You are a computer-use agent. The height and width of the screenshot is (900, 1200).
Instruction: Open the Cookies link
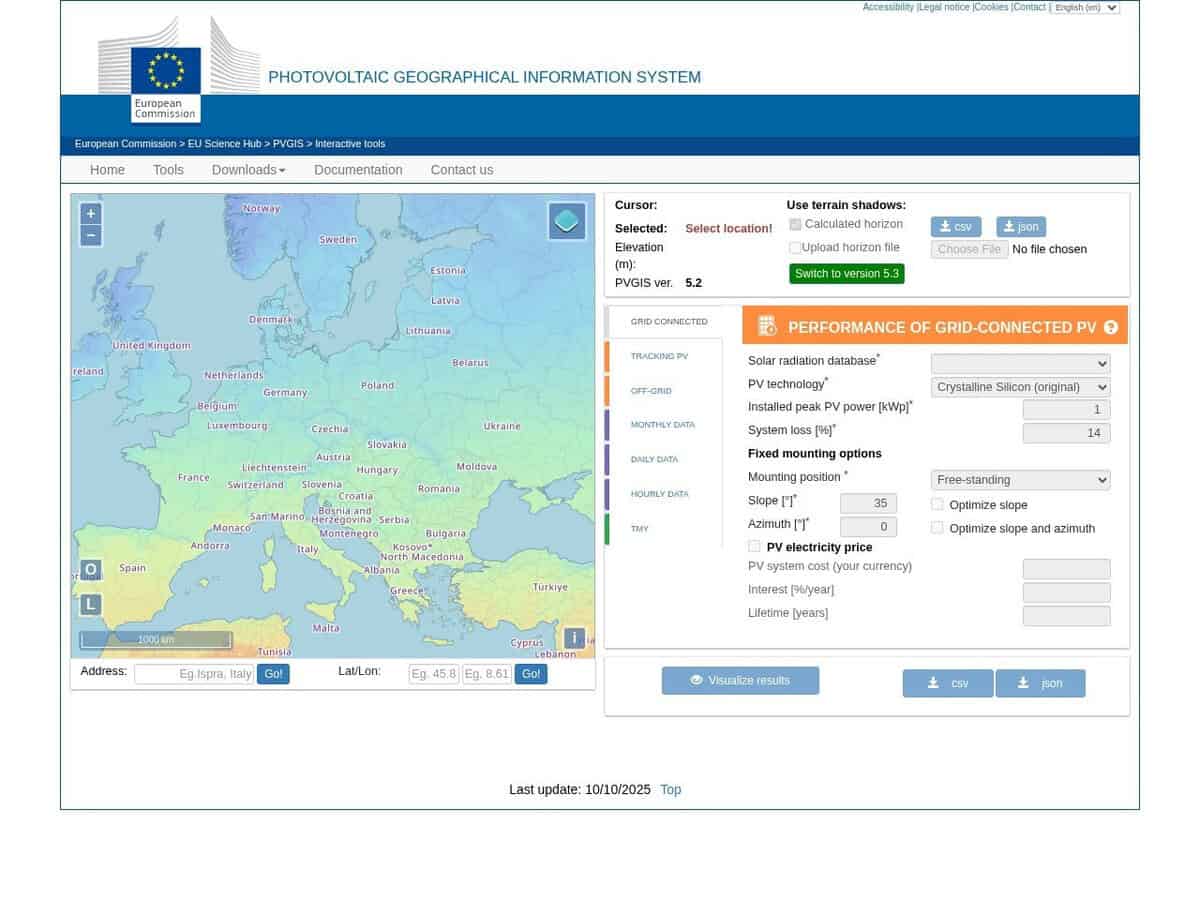(x=991, y=7)
